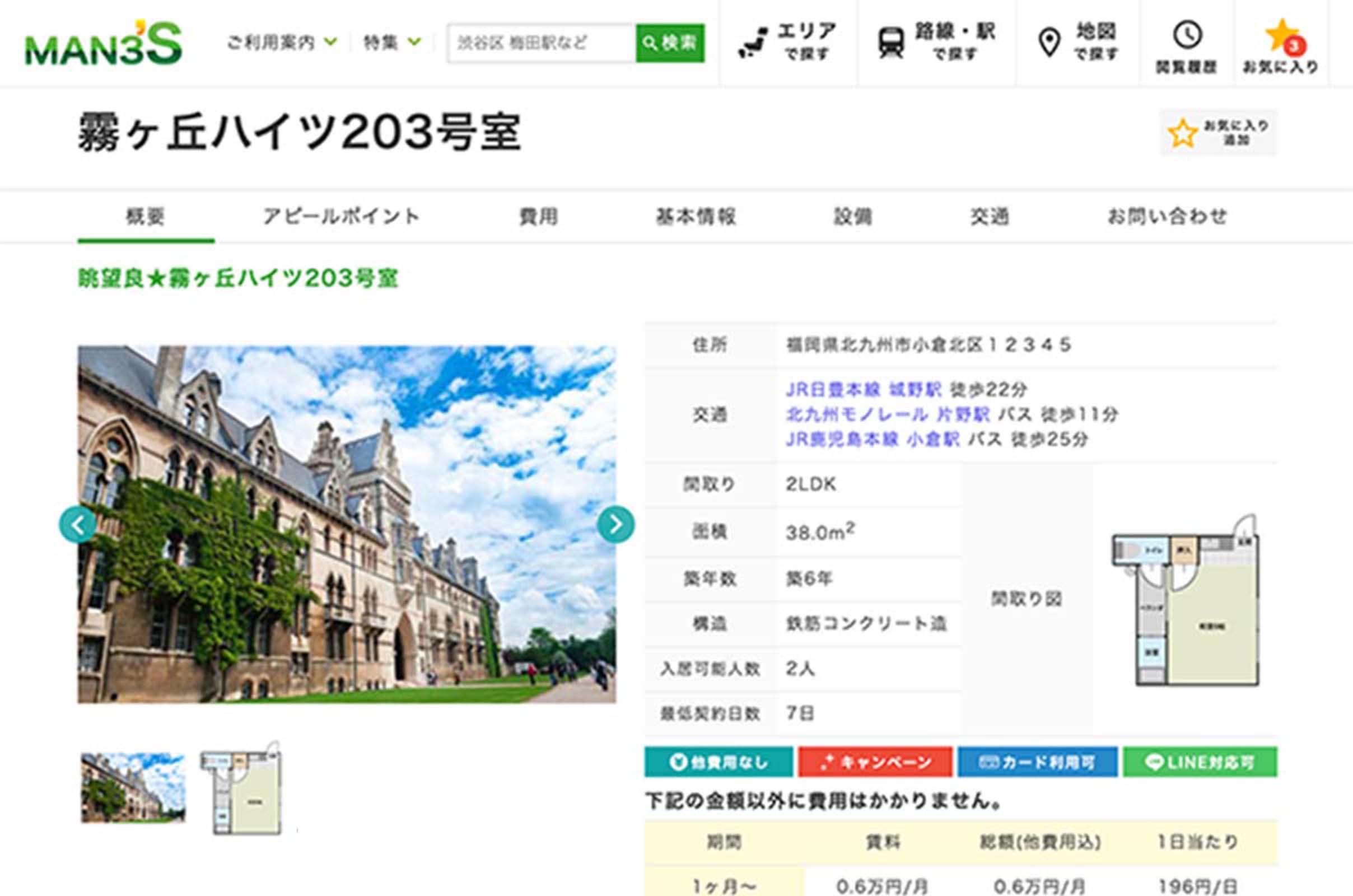This screenshot has width=1353, height=896.
Task: Focus the area/station search field
Action: (542, 43)
